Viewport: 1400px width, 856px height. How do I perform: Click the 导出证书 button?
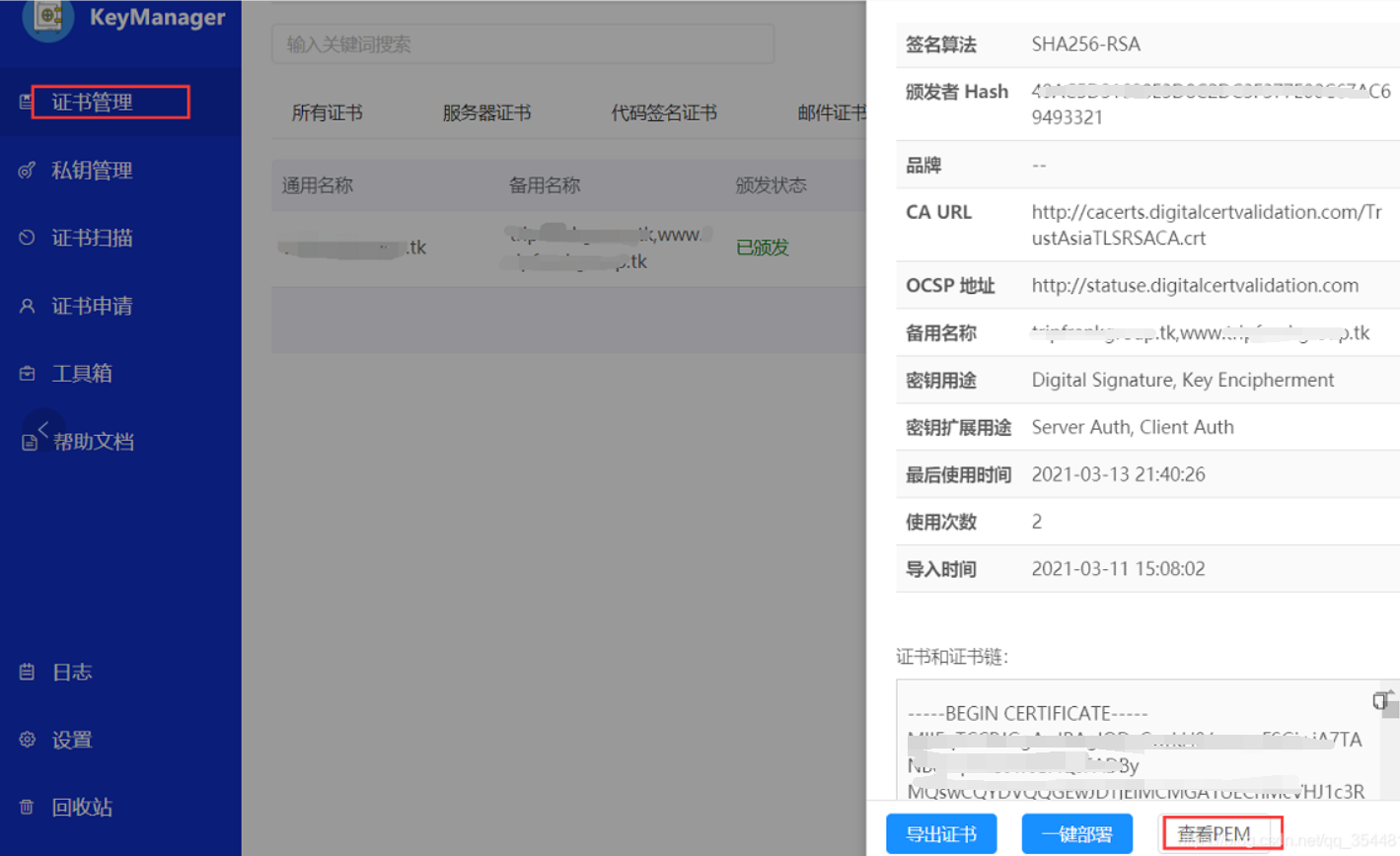[x=941, y=834]
